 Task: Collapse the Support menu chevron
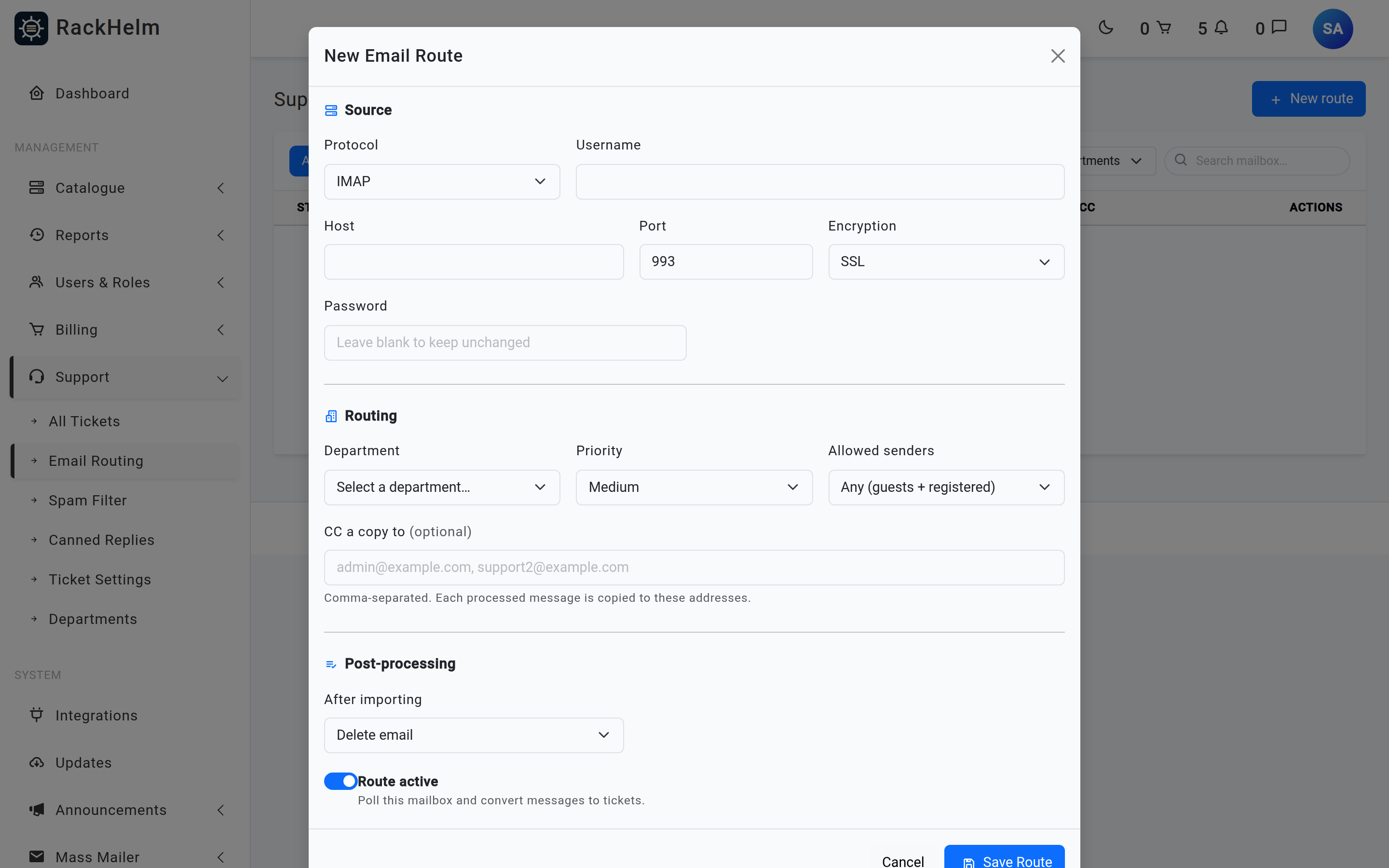click(223, 379)
